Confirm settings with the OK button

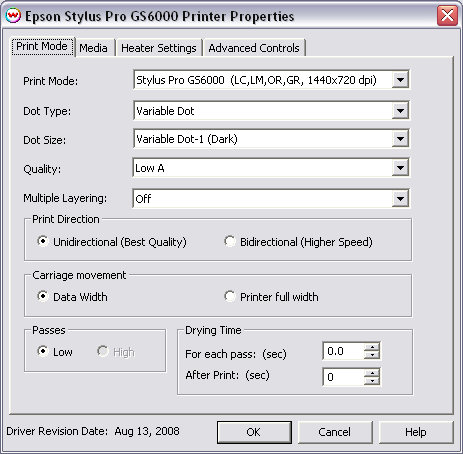254,432
